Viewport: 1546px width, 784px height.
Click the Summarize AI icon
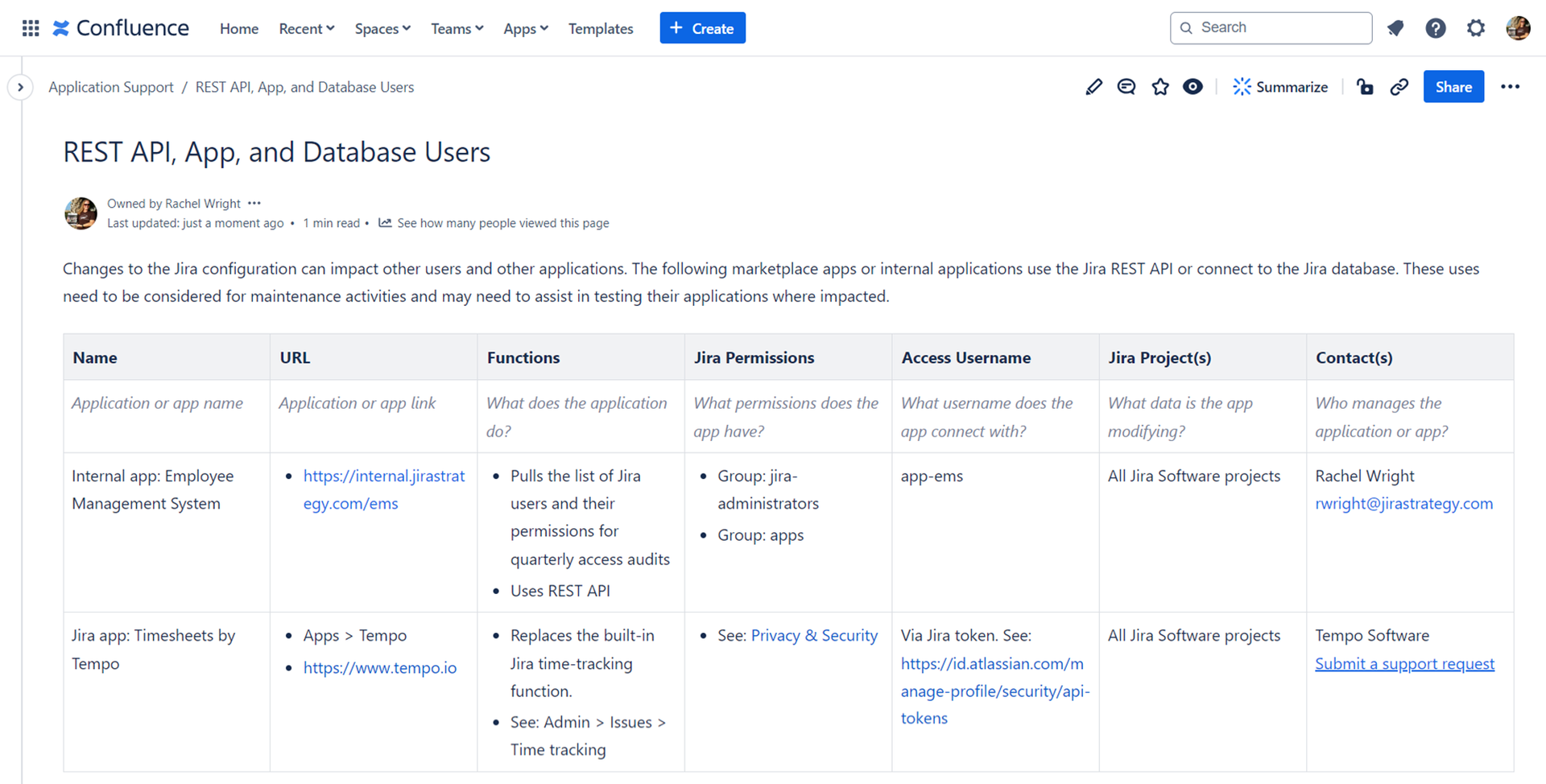click(x=1280, y=86)
